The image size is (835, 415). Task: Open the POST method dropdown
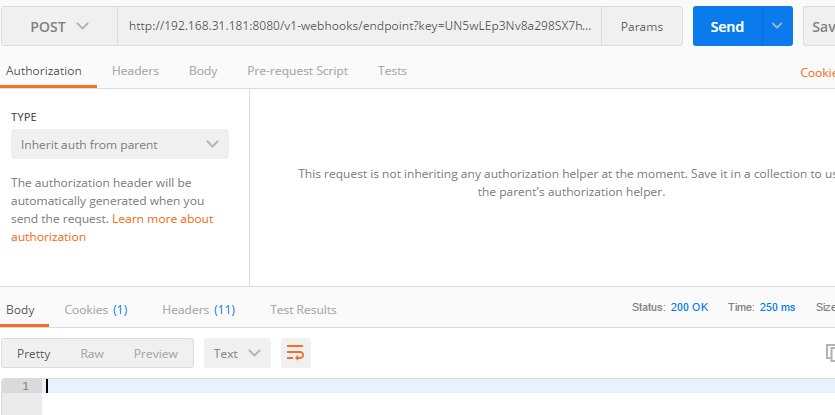click(x=59, y=27)
